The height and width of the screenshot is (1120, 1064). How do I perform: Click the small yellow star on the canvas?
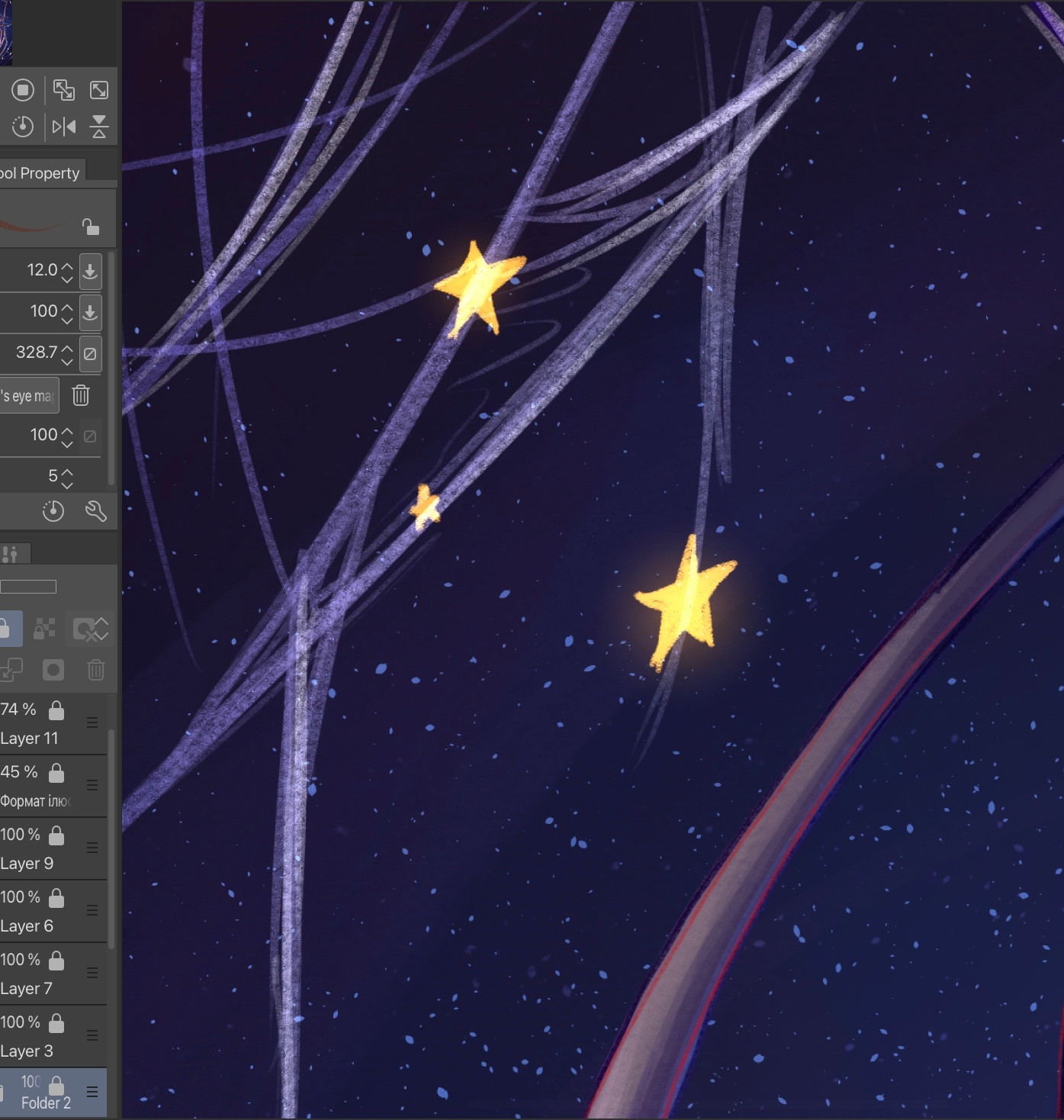pyautogui.click(x=425, y=507)
